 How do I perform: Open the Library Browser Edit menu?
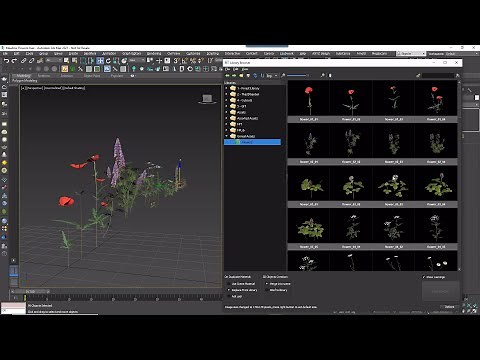pyautogui.click(x=235, y=69)
